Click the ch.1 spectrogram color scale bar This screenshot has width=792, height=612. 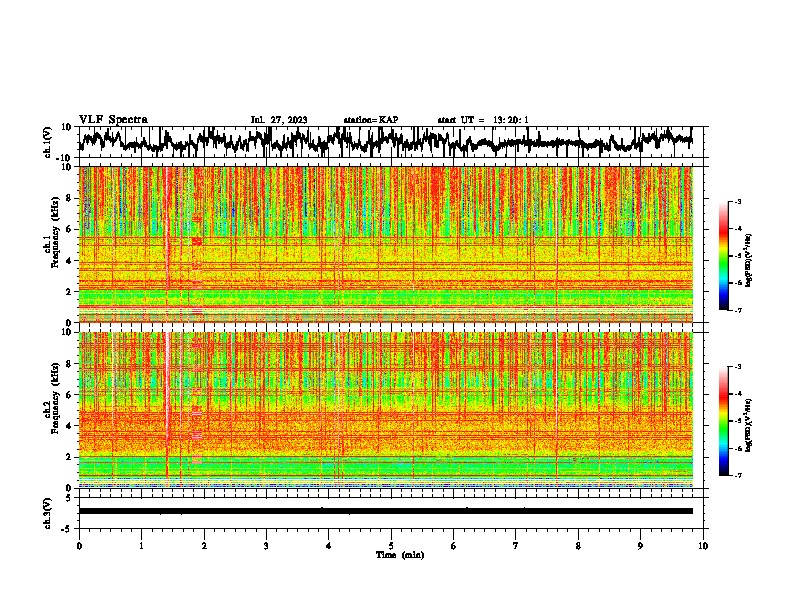coord(723,256)
